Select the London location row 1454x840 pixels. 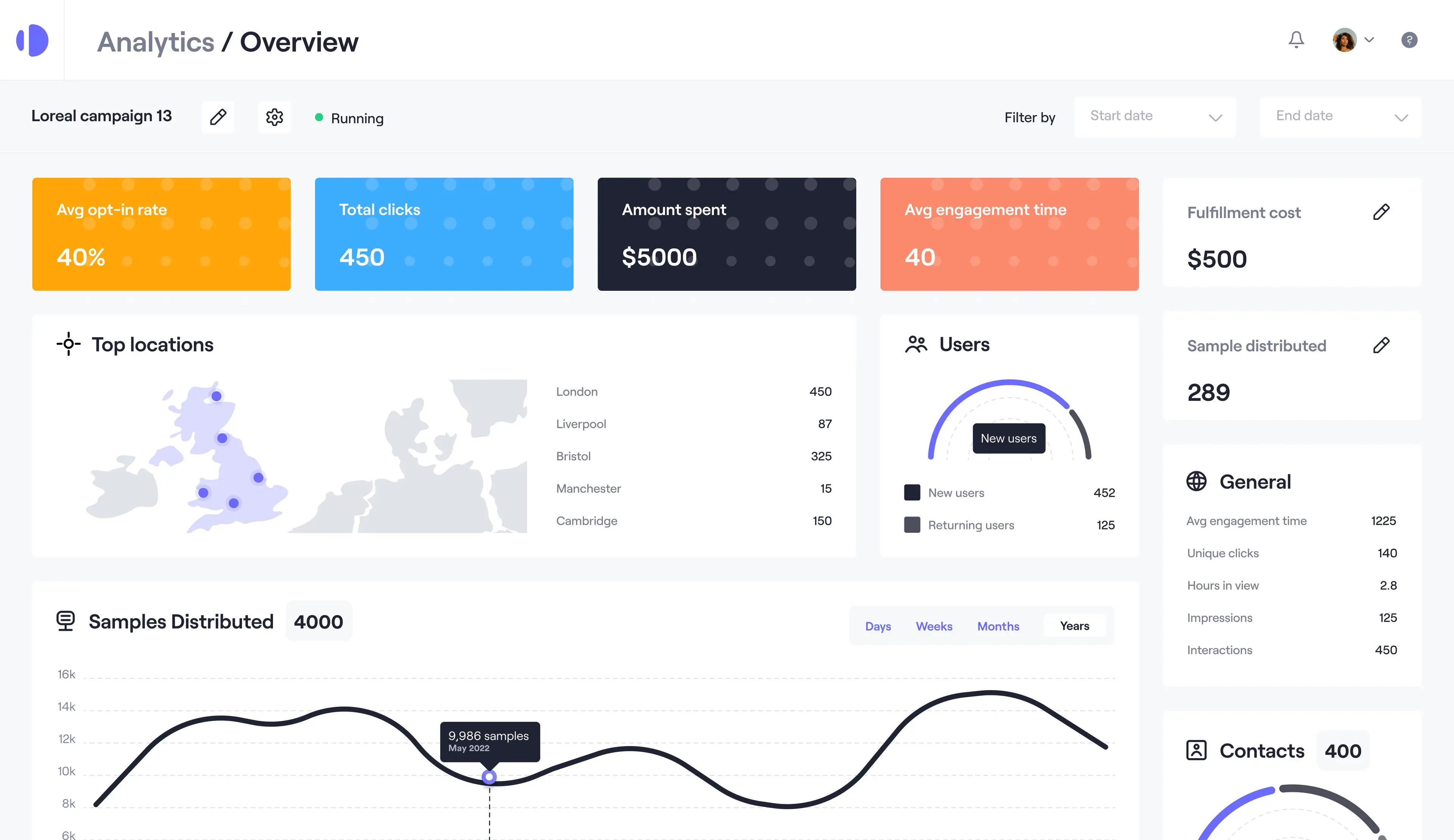point(694,392)
